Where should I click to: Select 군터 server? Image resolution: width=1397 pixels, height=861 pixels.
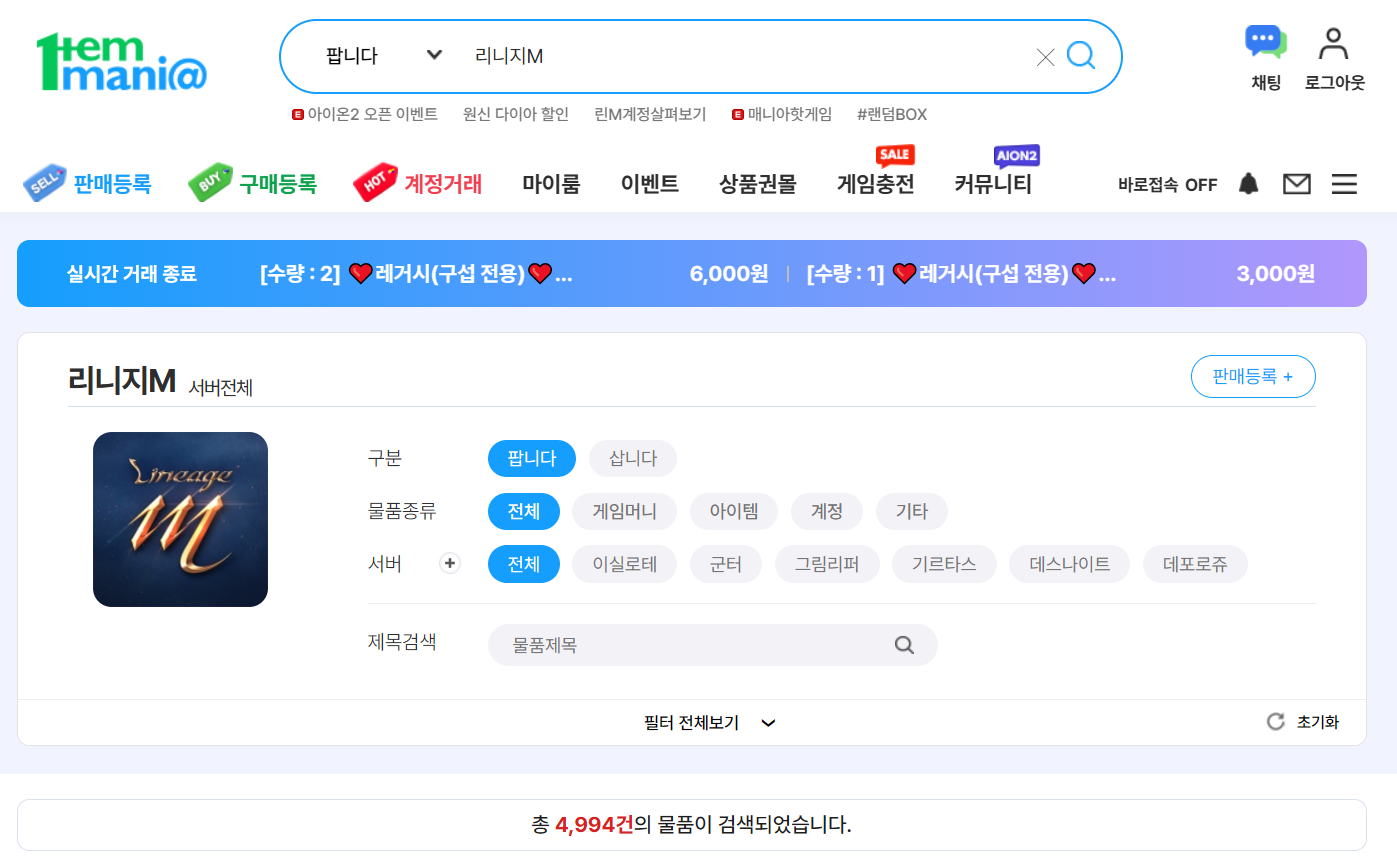click(726, 564)
